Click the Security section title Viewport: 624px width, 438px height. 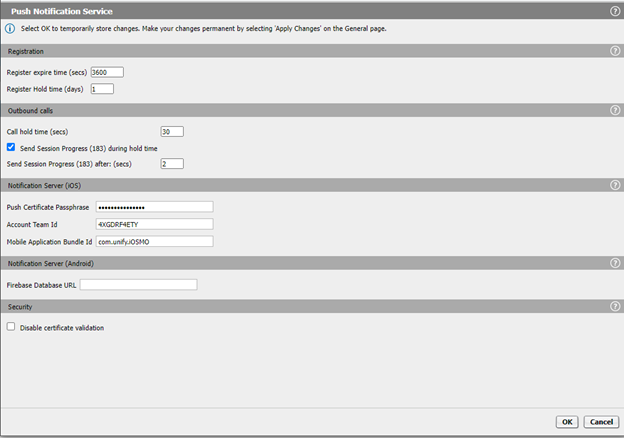pyautogui.click(x=20, y=307)
